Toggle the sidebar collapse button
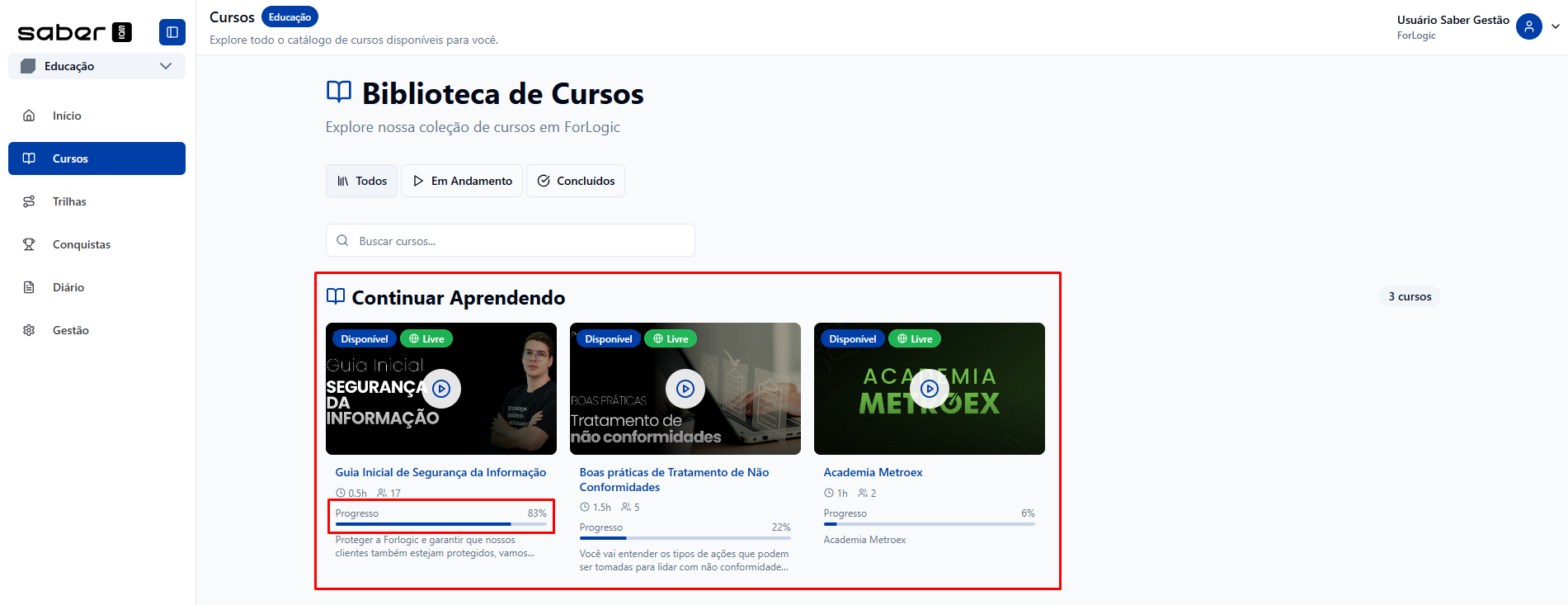The height and width of the screenshot is (605, 1568). pos(172,32)
